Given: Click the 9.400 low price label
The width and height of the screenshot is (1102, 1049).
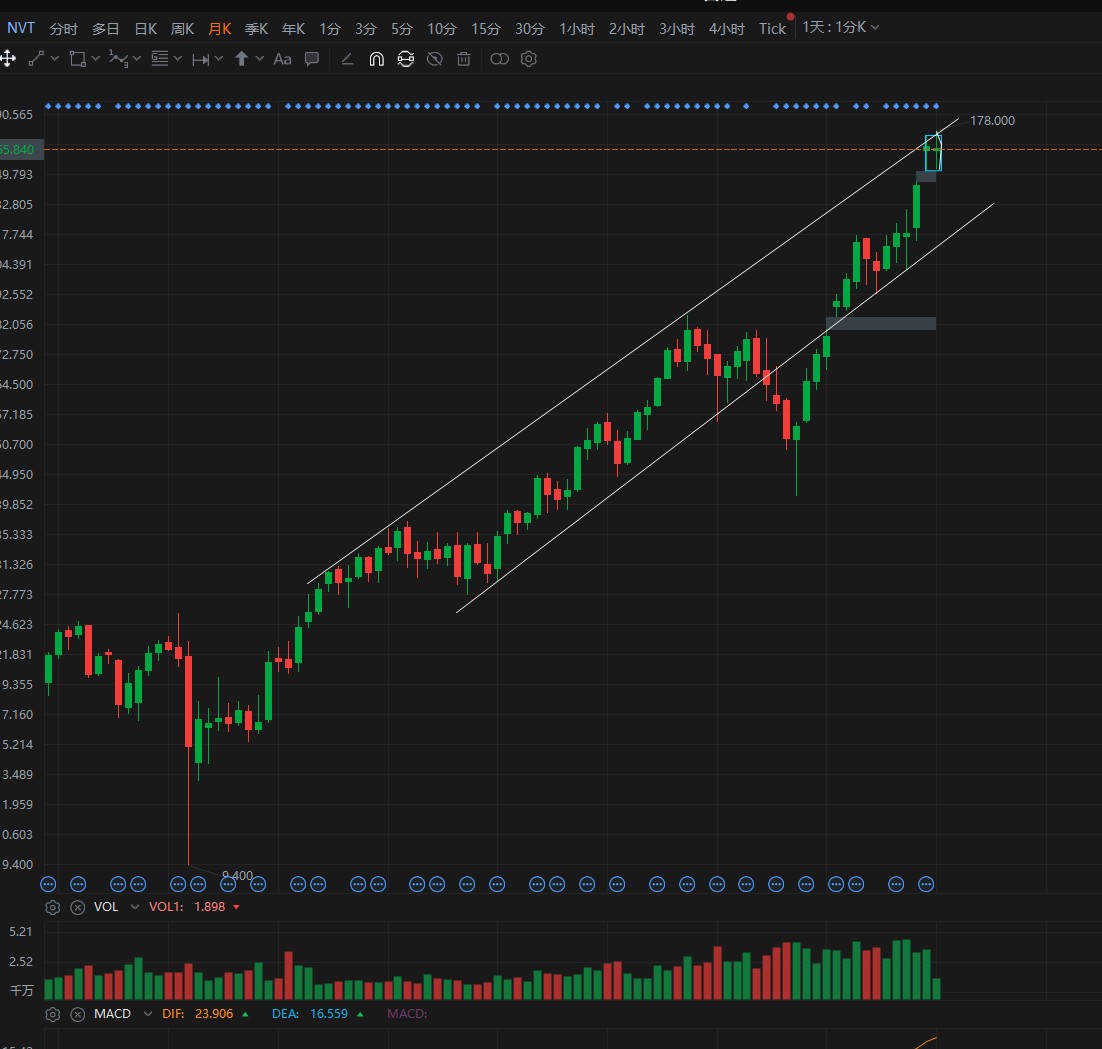Looking at the screenshot, I should click(237, 875).
